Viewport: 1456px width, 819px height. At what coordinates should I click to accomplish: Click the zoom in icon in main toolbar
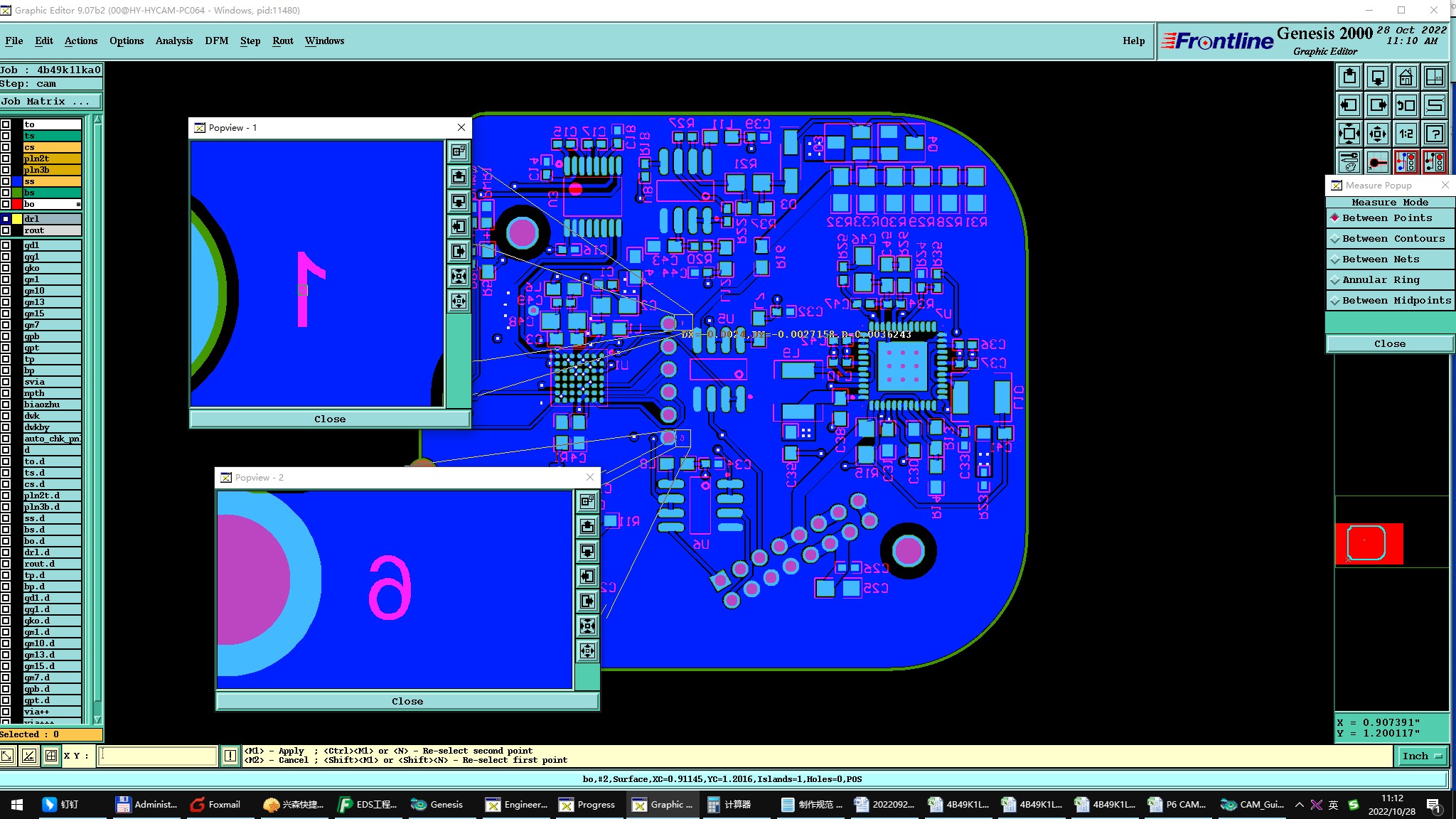pyautogui.click(x=1349, y=134)
